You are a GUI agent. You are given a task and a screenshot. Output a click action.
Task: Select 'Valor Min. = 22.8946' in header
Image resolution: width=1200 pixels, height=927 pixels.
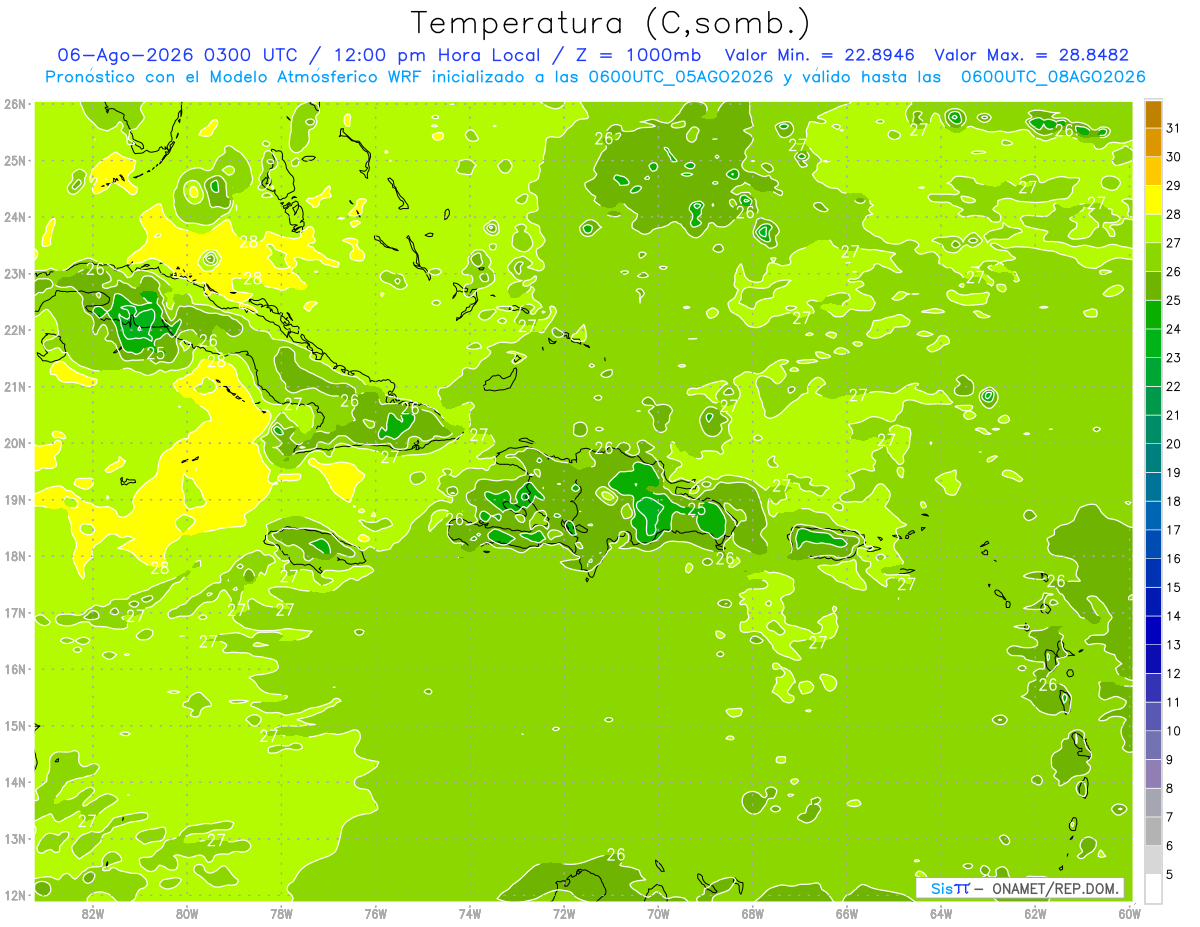(x=819, y=55)
